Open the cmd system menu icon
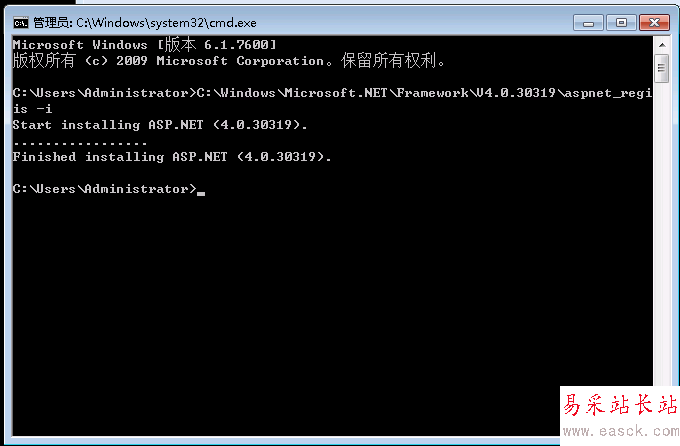This screenshot has width=680, height=446. pos(18,21)
